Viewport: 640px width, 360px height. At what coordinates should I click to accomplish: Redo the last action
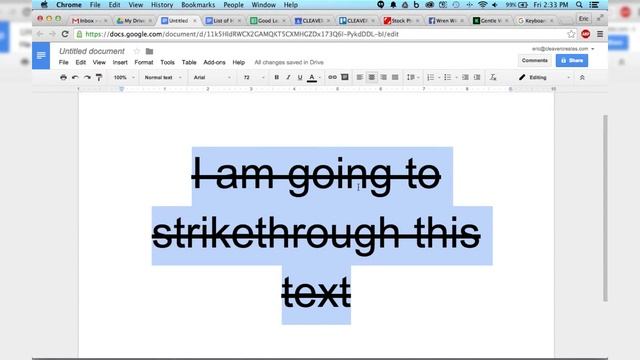(x=87, y=77)
